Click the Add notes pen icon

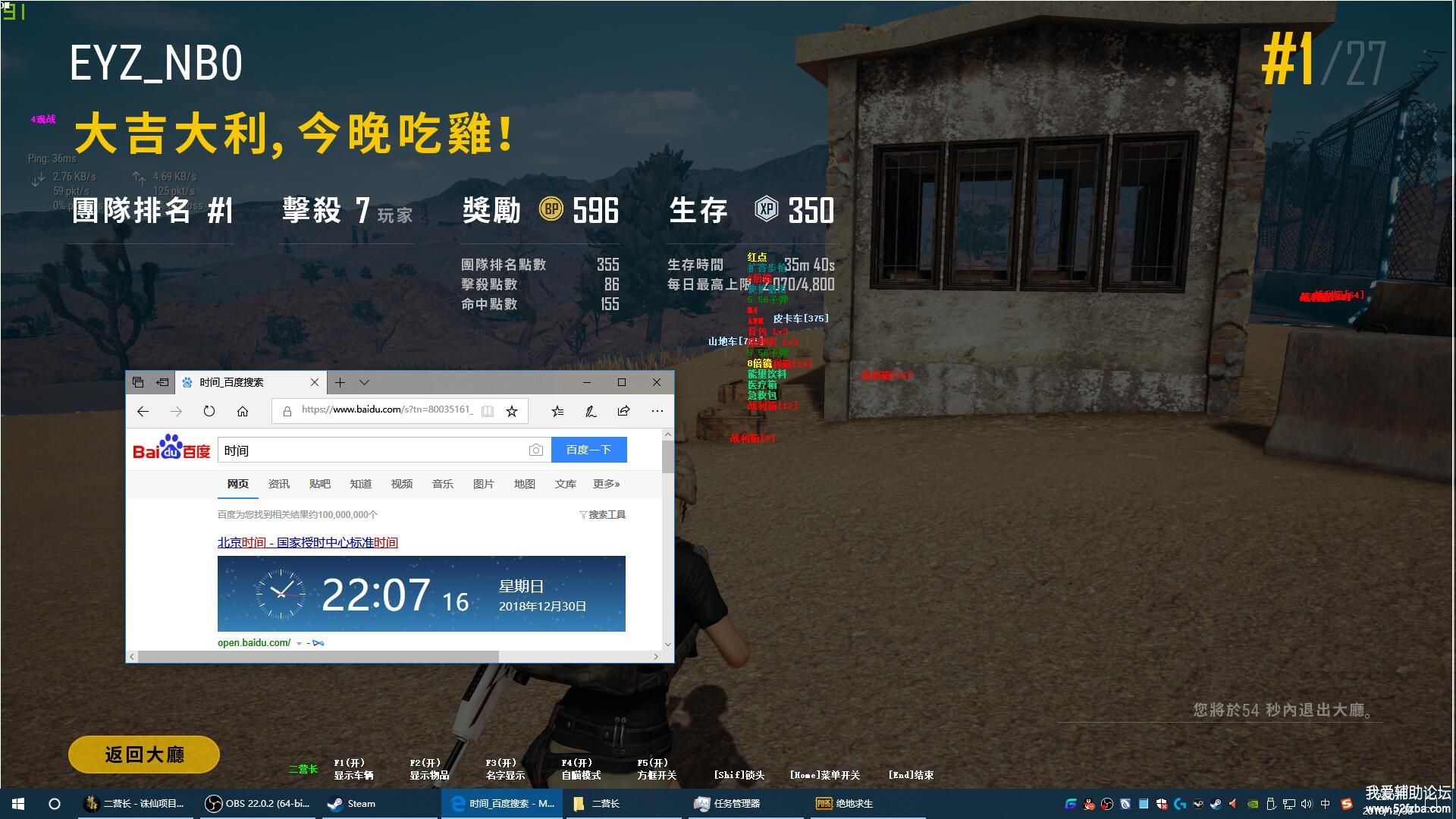pyautogui.click(x=590, y=411)
